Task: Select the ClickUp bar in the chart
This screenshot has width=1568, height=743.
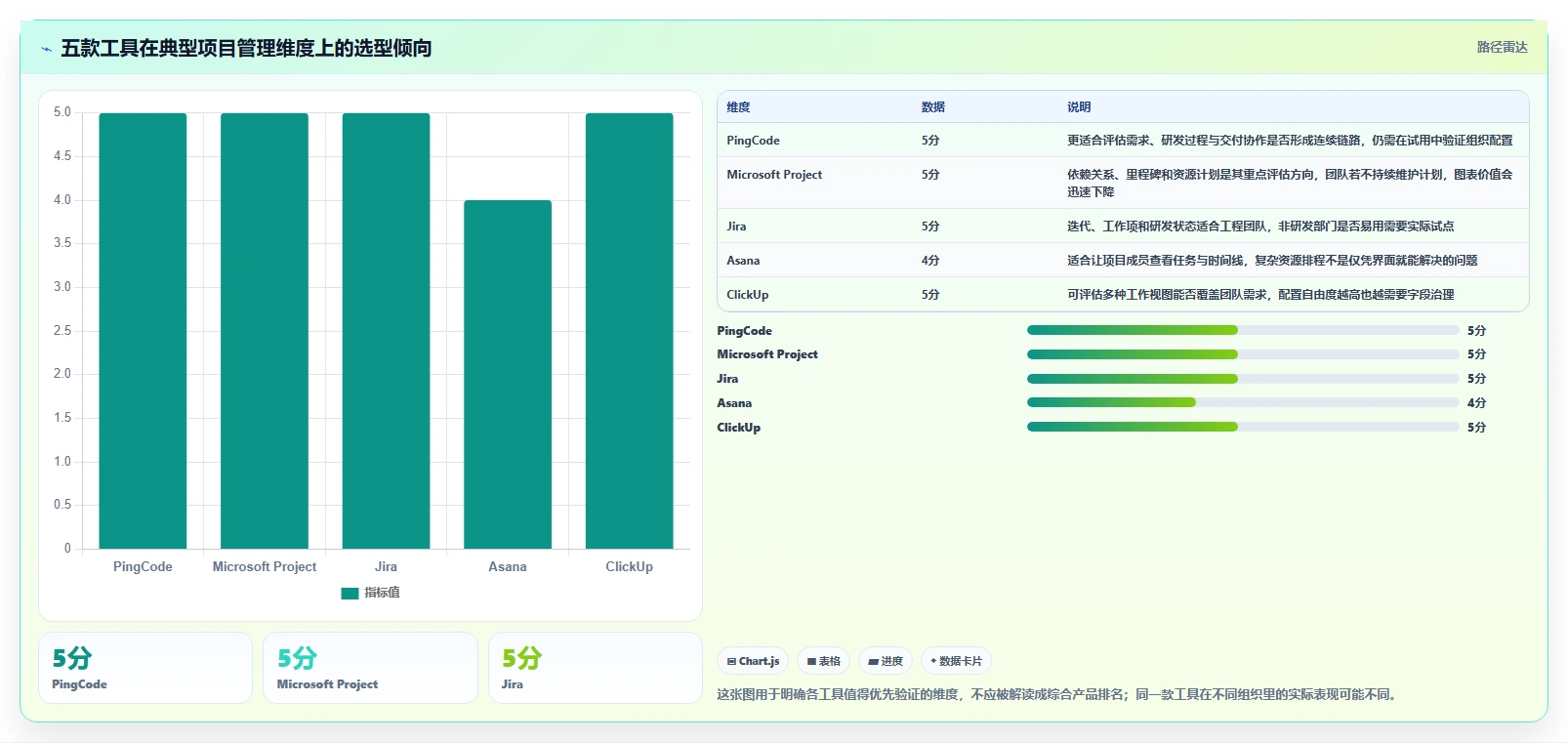Action: pyautogui.click(x=630, y=331)
